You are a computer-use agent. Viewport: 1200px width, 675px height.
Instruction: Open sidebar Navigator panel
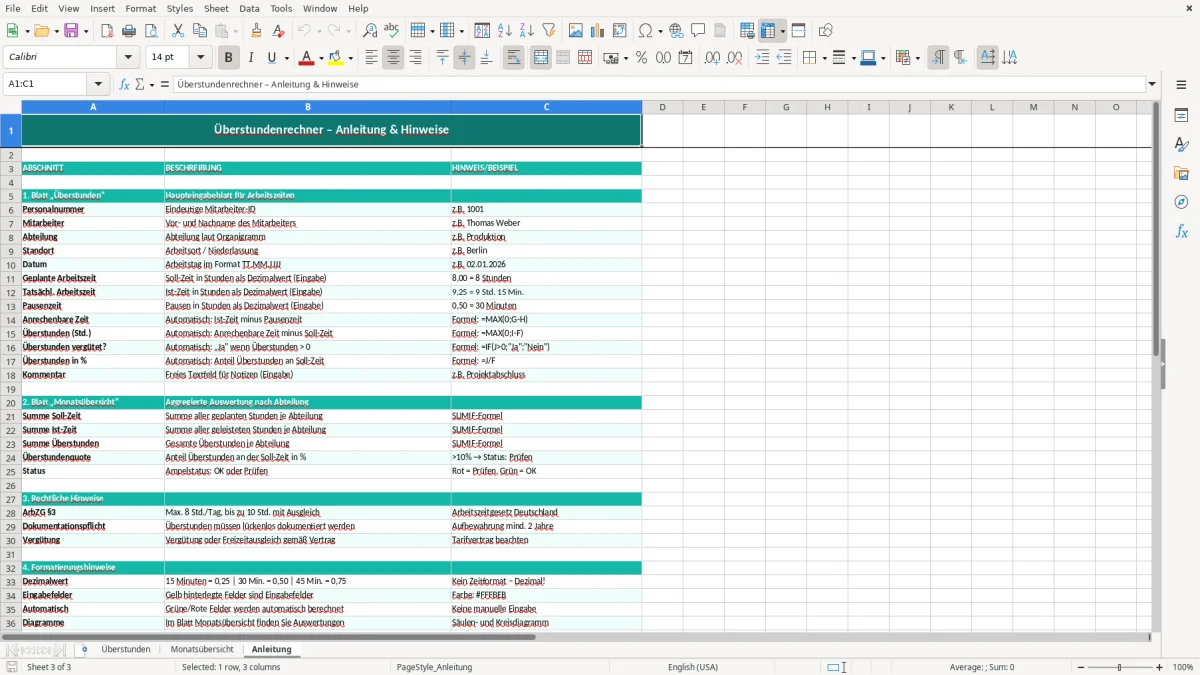(x=1181, y=202)
